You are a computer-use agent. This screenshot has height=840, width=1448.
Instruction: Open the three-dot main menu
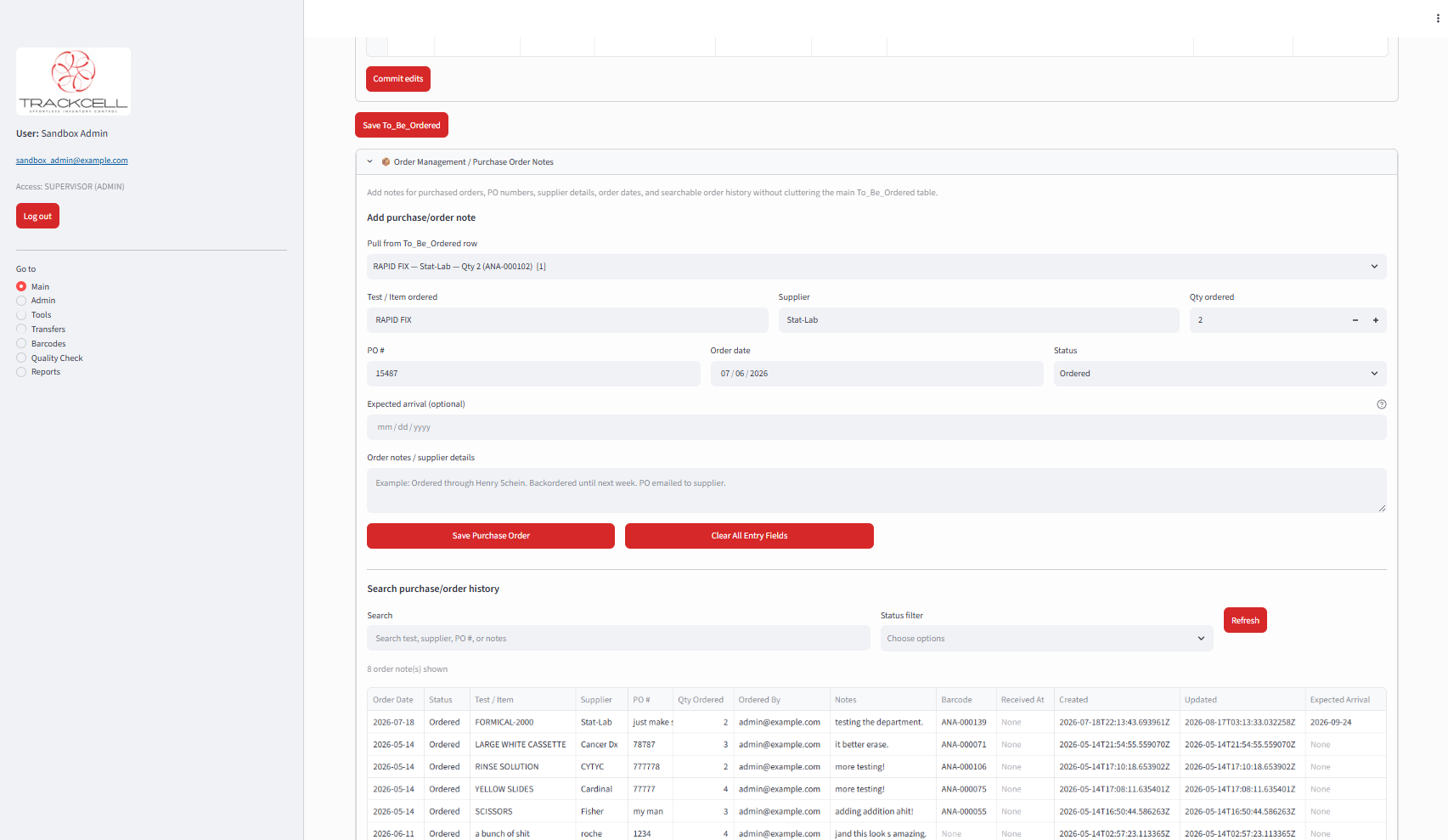[x=1437, y=19]
